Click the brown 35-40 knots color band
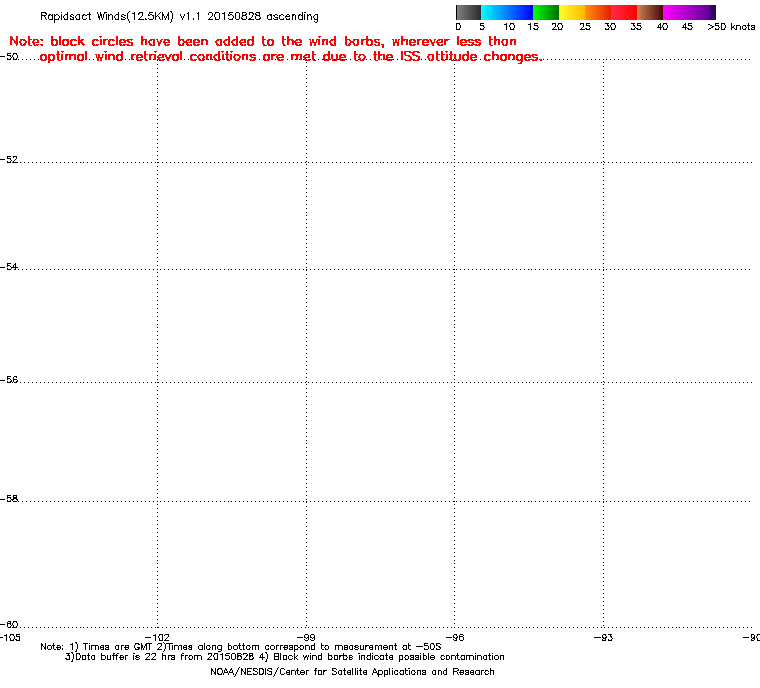The height and width of the screenshot is (688, 760). click(649, 12)
